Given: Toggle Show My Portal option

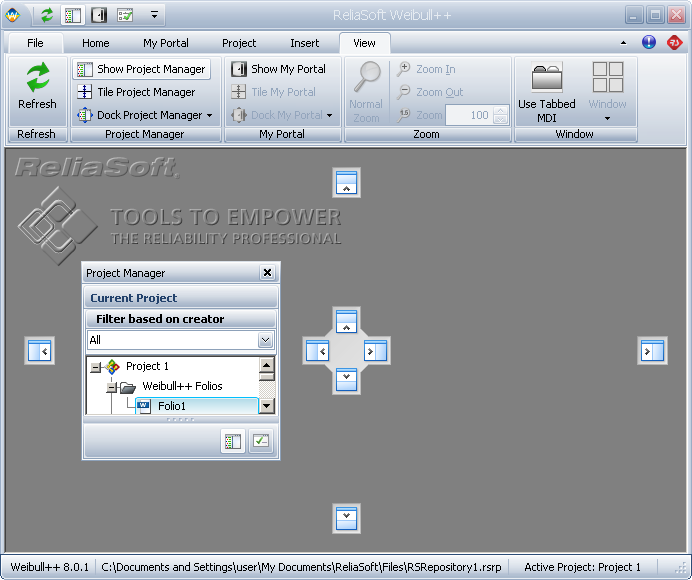Looking at the screenshot, I should [x=279, y=69].
